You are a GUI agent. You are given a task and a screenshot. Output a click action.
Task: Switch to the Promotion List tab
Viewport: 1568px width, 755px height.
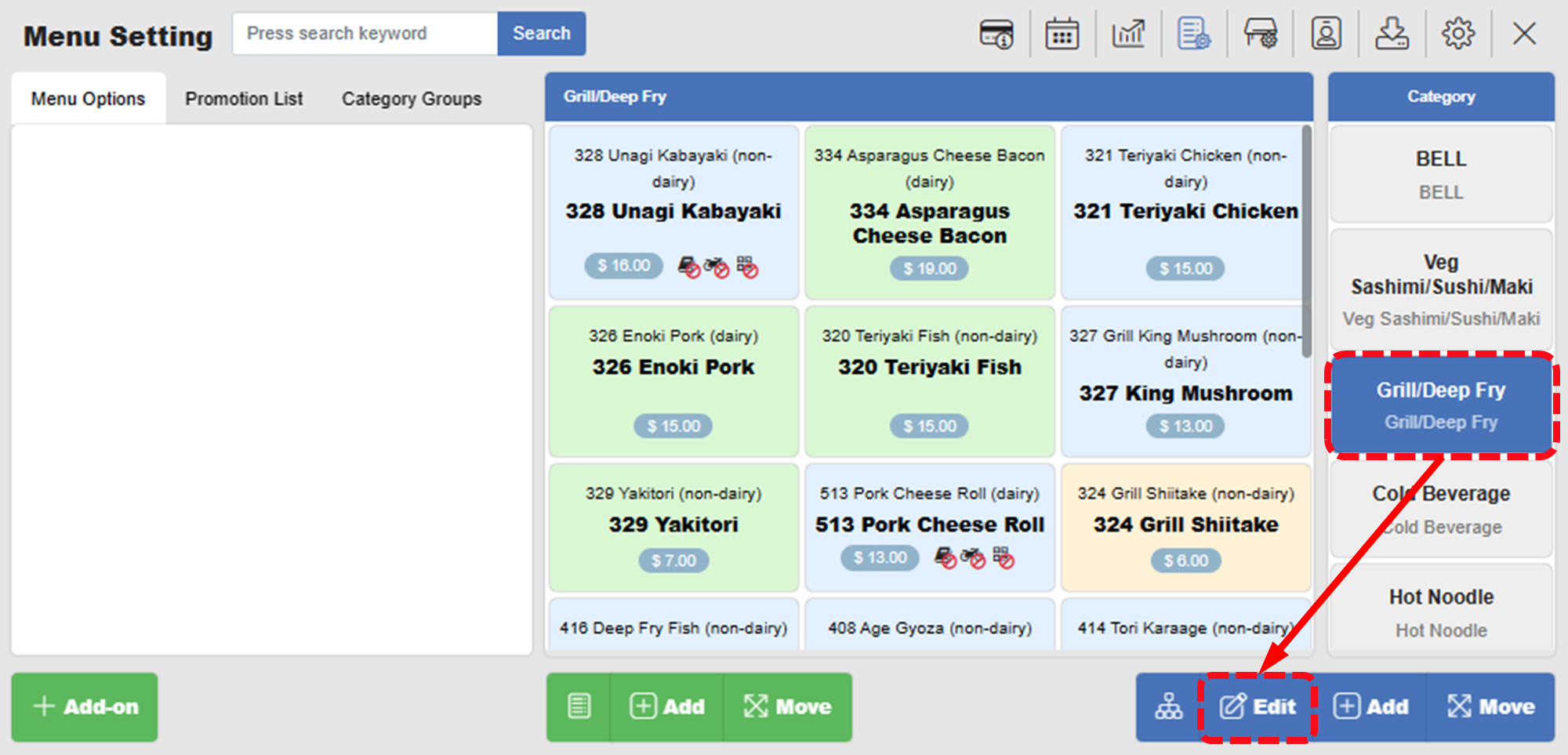click(244, 98)
